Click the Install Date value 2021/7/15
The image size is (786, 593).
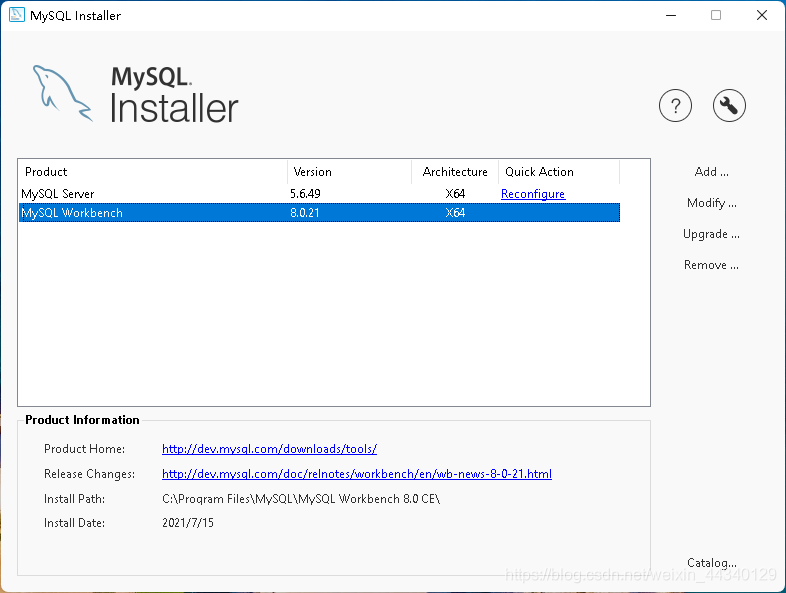[188, 523]
